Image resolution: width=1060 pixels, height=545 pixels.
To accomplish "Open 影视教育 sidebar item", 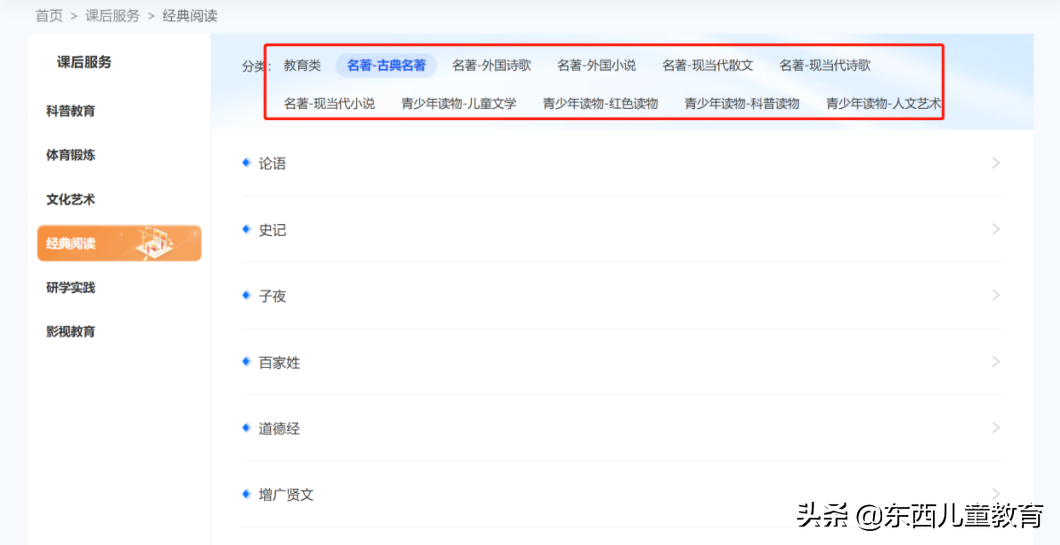I will click(70, 332).
